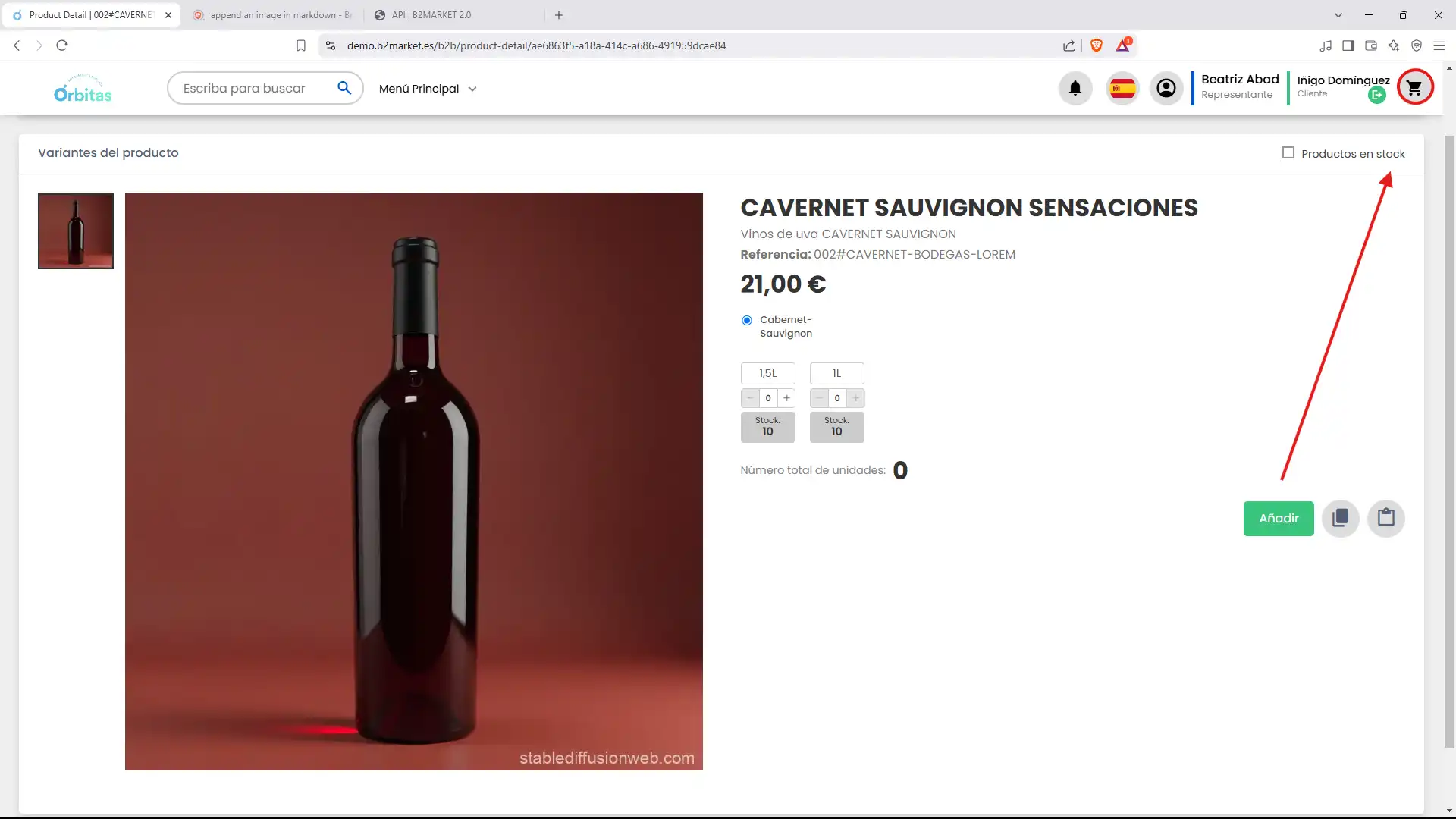Open the user profile avatar icon
1456x819 pixels.
pyautogui.click(x=1166, y=89)
